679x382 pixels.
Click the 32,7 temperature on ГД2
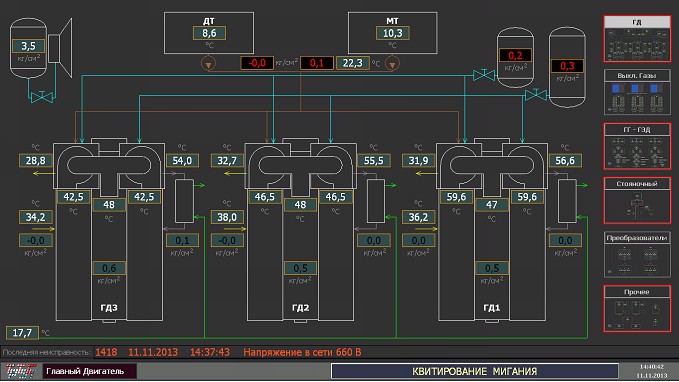227,161
